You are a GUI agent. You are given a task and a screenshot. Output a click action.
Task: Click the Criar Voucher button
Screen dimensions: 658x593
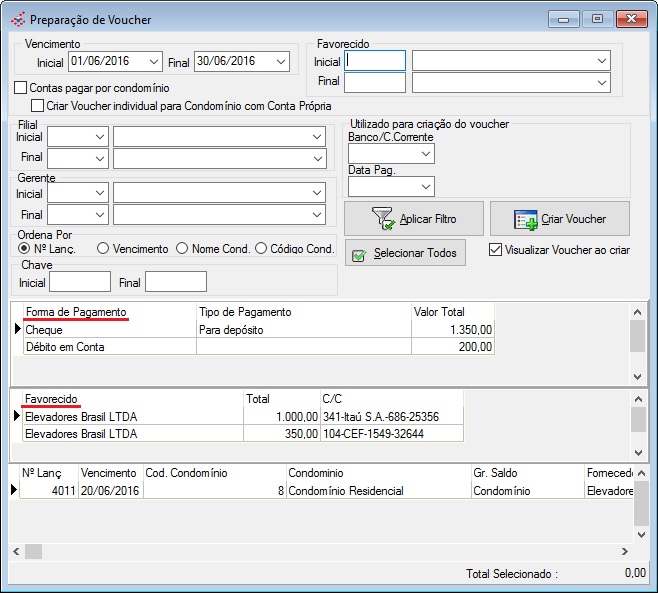click(572, 219)
